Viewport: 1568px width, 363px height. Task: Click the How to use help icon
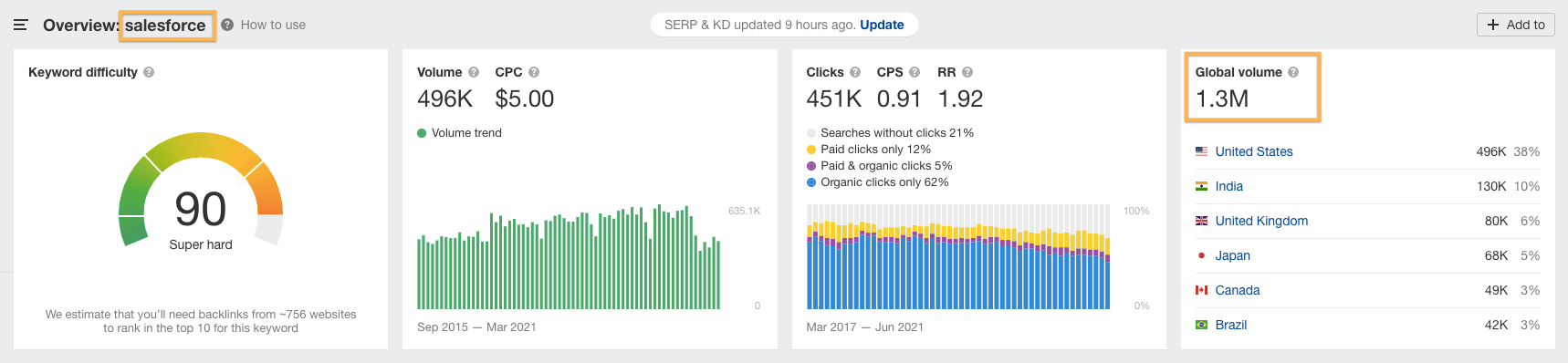click(227, 25)
